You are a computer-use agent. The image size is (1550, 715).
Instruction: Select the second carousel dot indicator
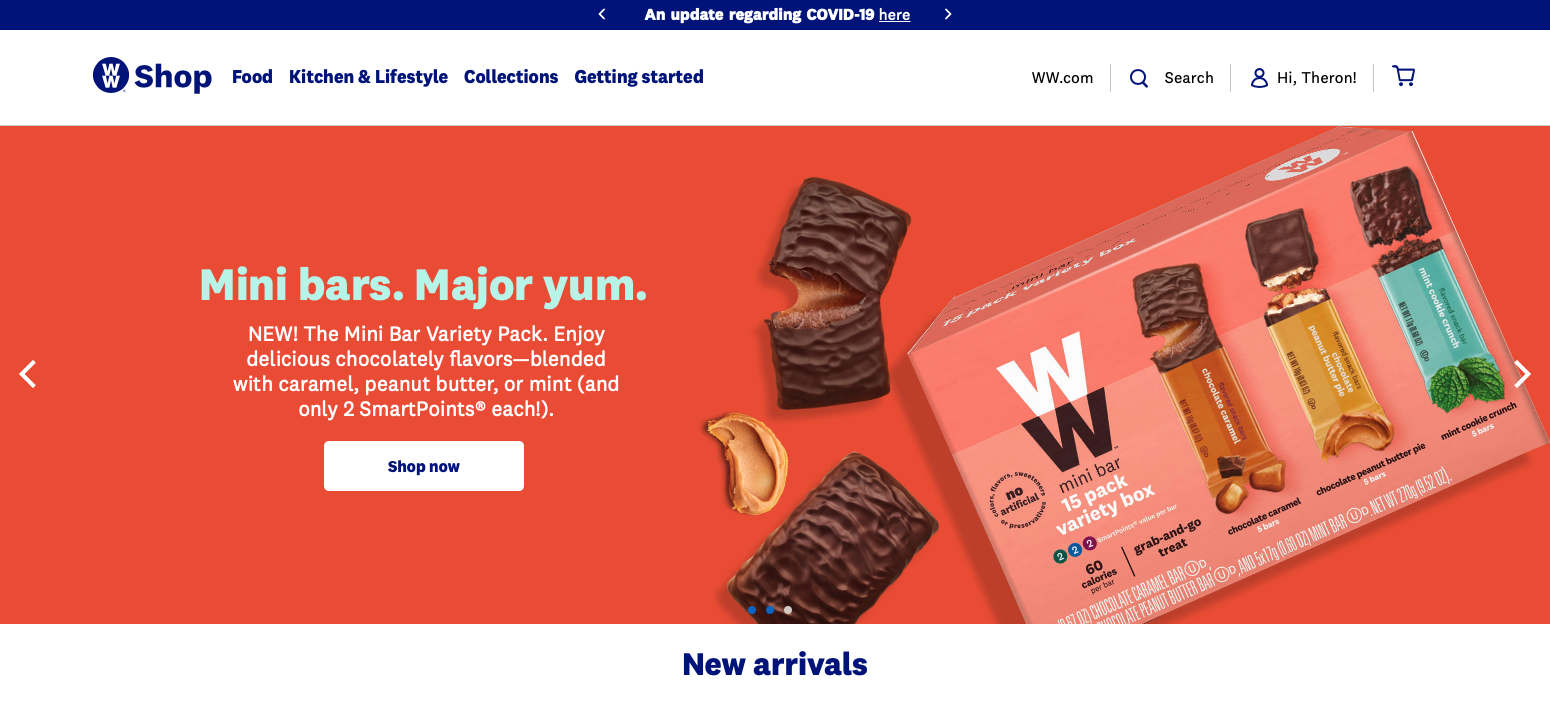coord(770,609)
